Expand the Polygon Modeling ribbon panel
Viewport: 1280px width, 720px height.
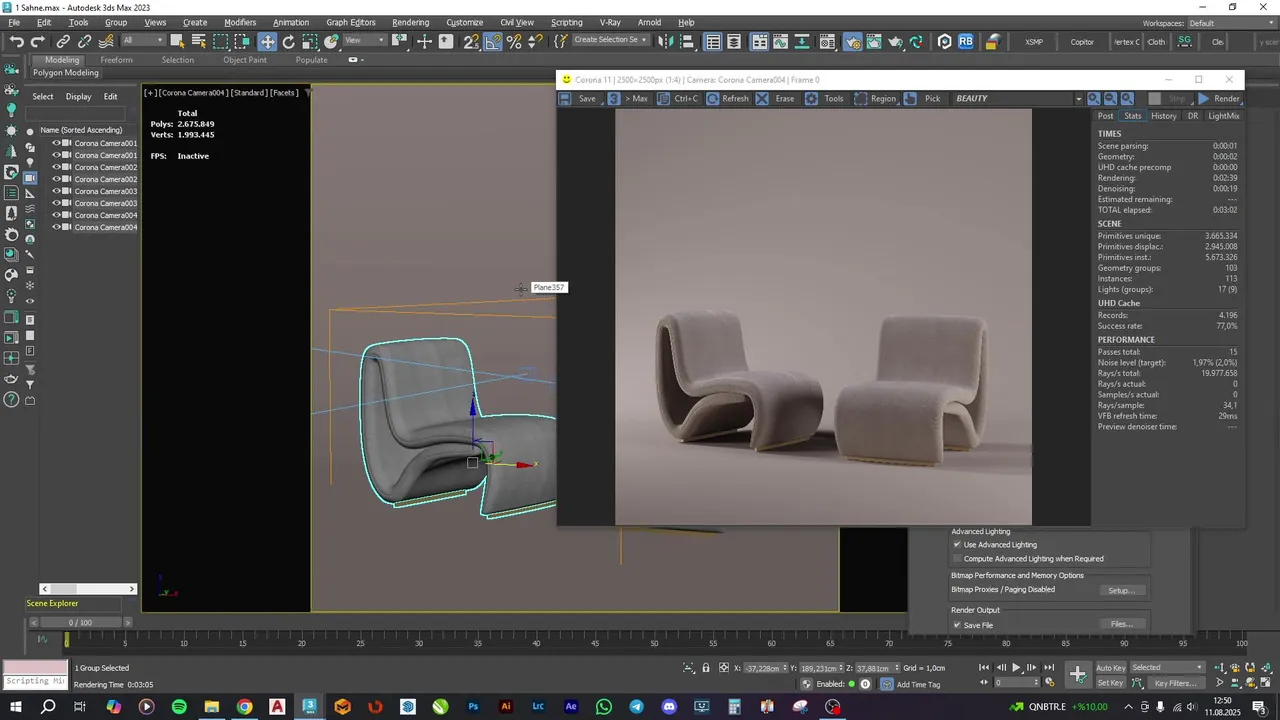point(66,73)
